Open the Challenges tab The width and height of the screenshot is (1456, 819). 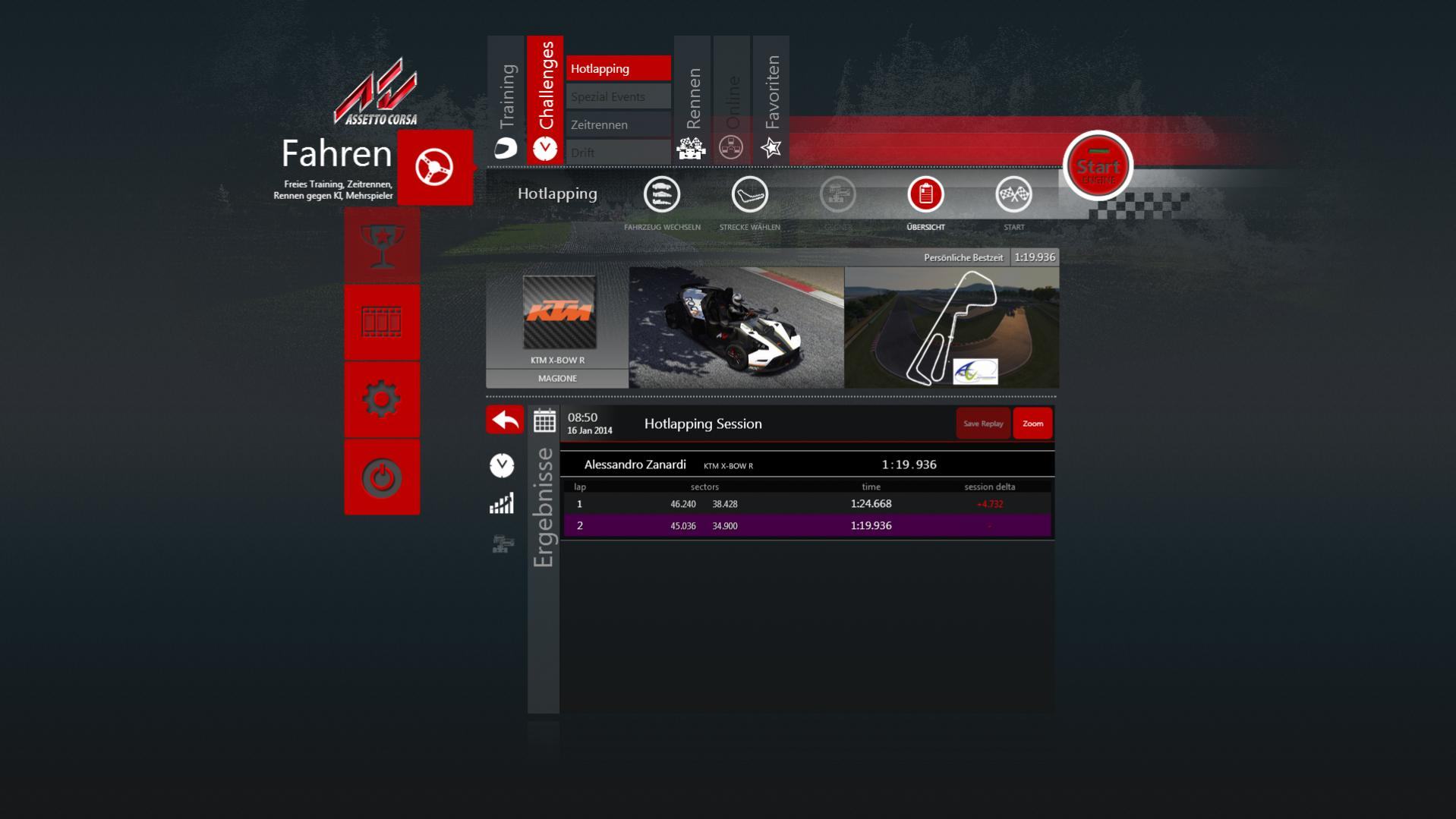coord(545,99)
